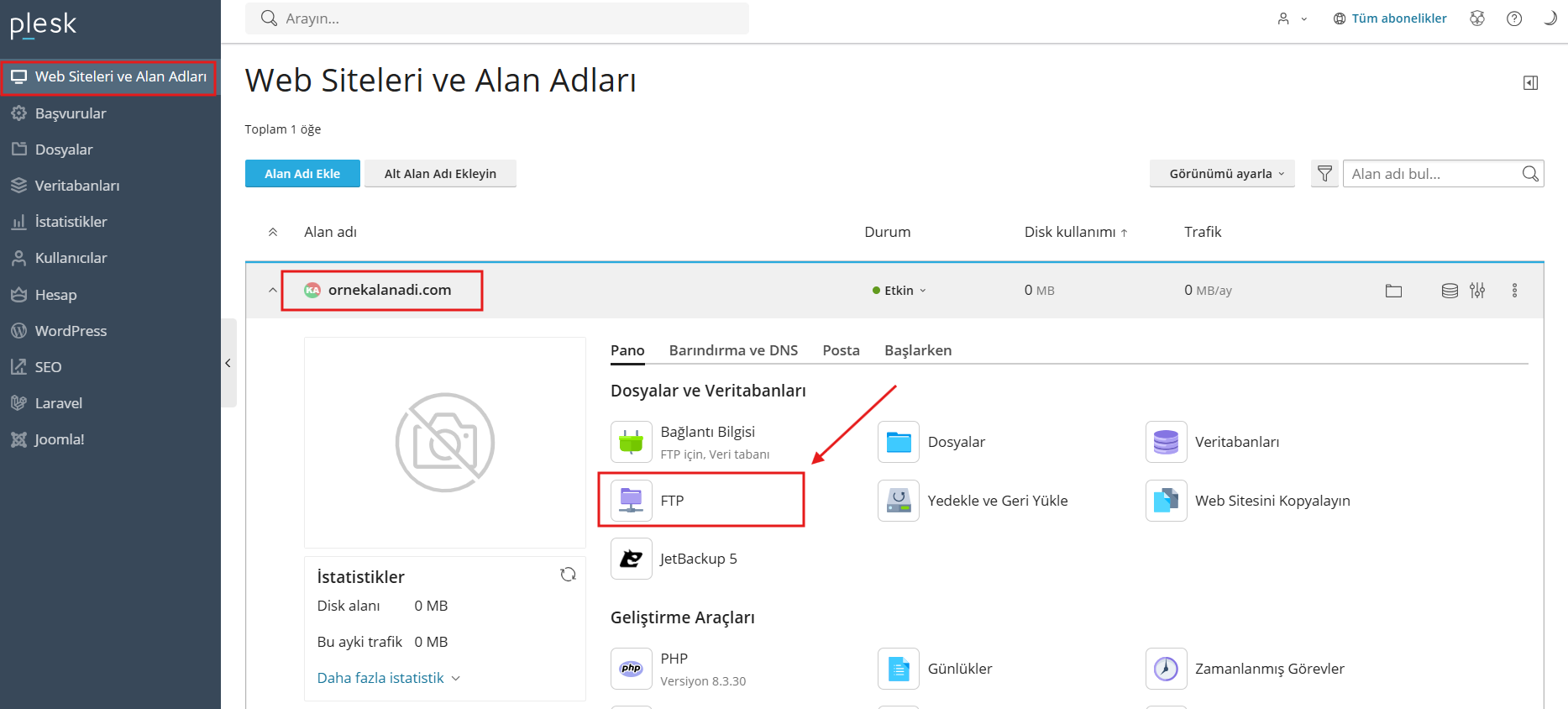Toggle the right side panel icon
Screen dimensions: 1568x709
1530,82
